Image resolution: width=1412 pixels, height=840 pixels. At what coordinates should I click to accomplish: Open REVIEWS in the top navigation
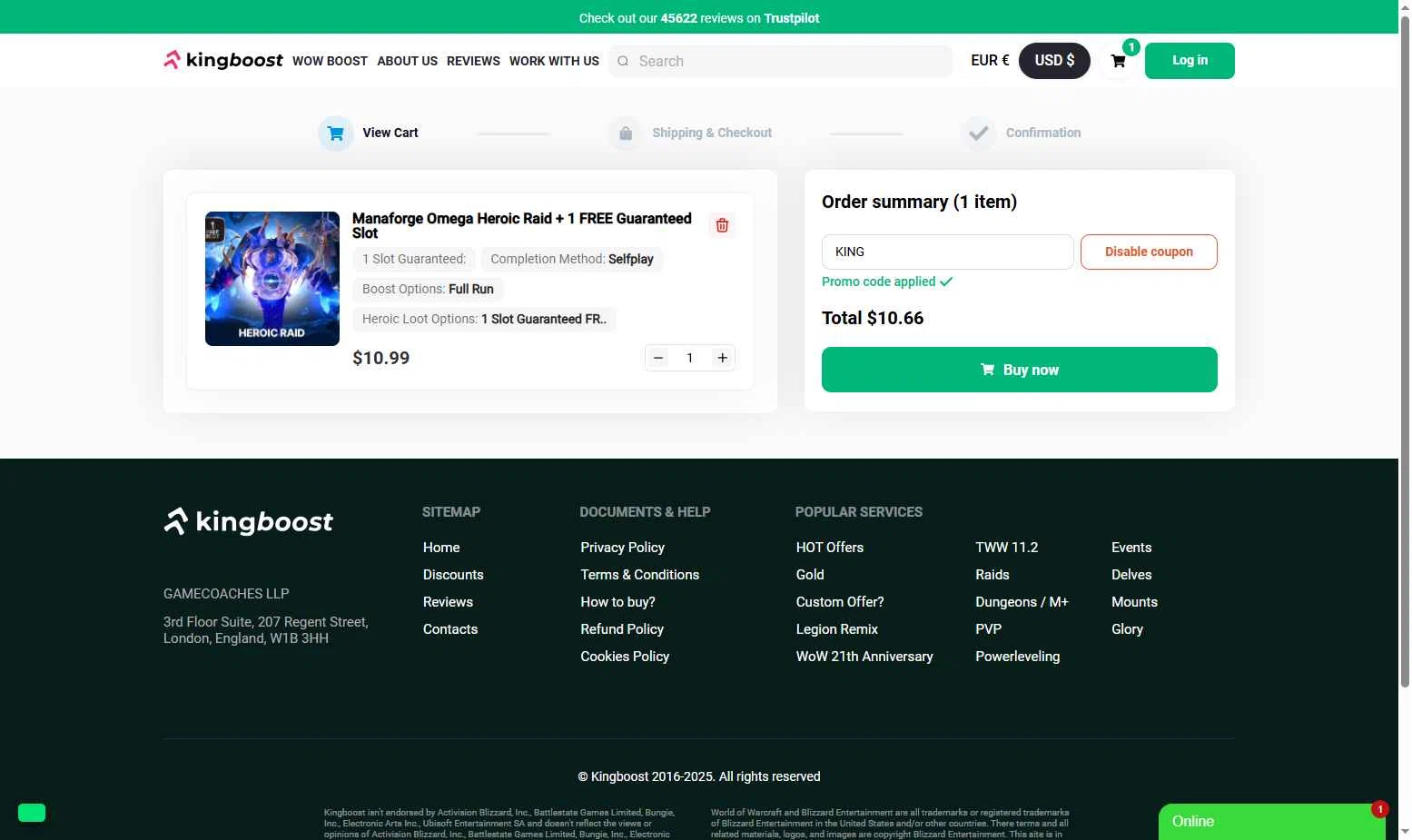click(x=473, y=61)
